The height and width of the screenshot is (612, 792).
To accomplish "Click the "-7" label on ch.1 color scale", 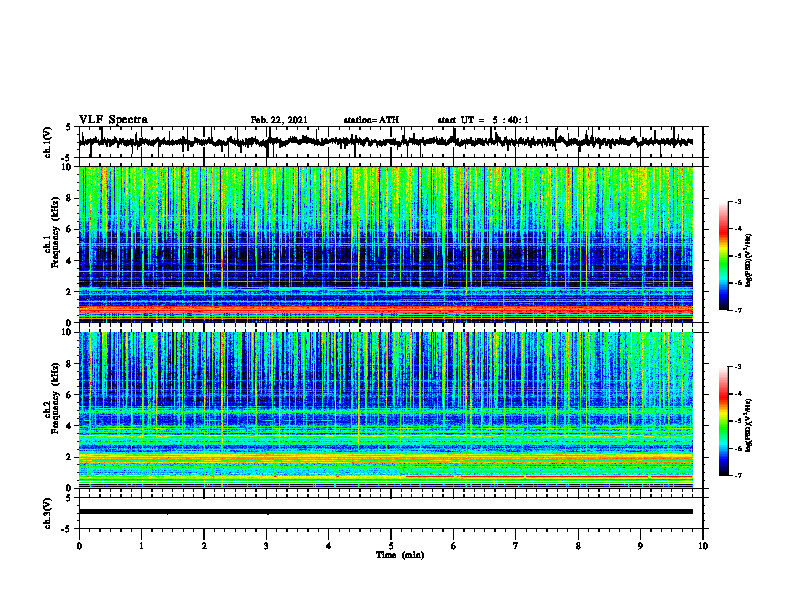I will click(737, 310).
